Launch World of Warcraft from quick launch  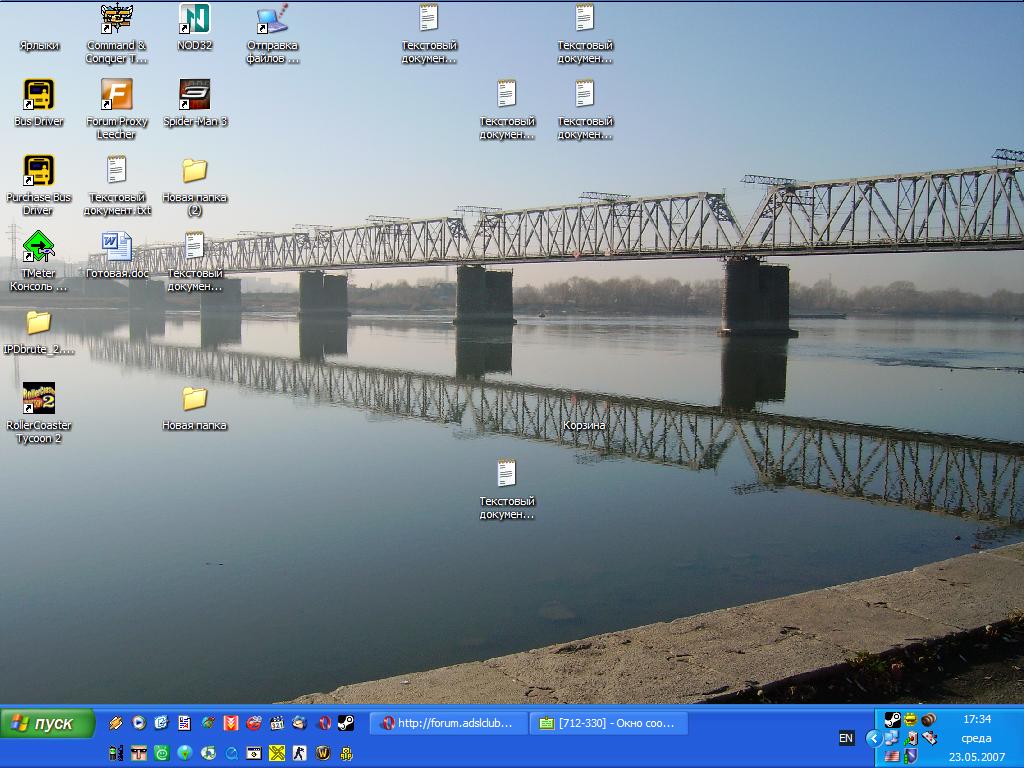(324, 753)
